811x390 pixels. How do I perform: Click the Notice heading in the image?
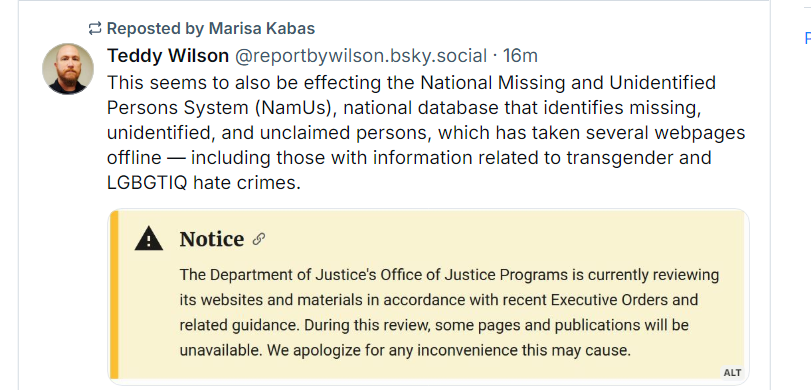(x=212, y=239)
